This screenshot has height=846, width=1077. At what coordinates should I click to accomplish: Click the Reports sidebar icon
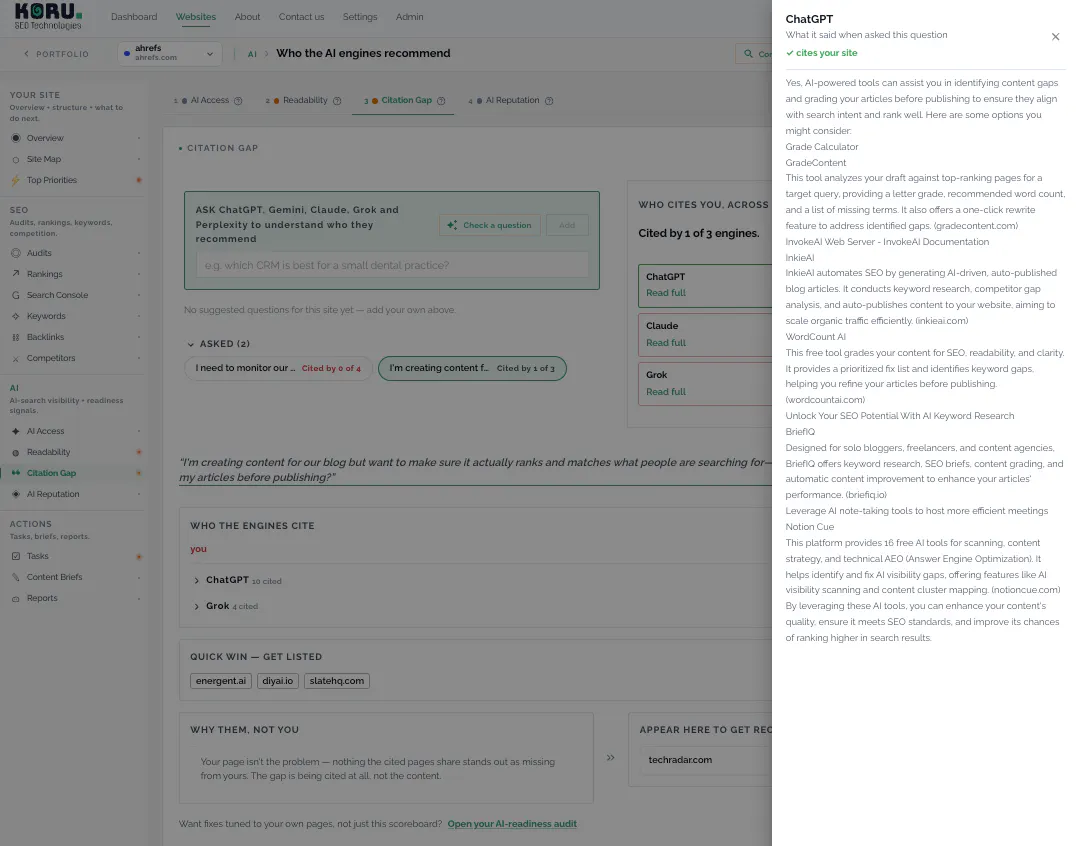point(16,599)
